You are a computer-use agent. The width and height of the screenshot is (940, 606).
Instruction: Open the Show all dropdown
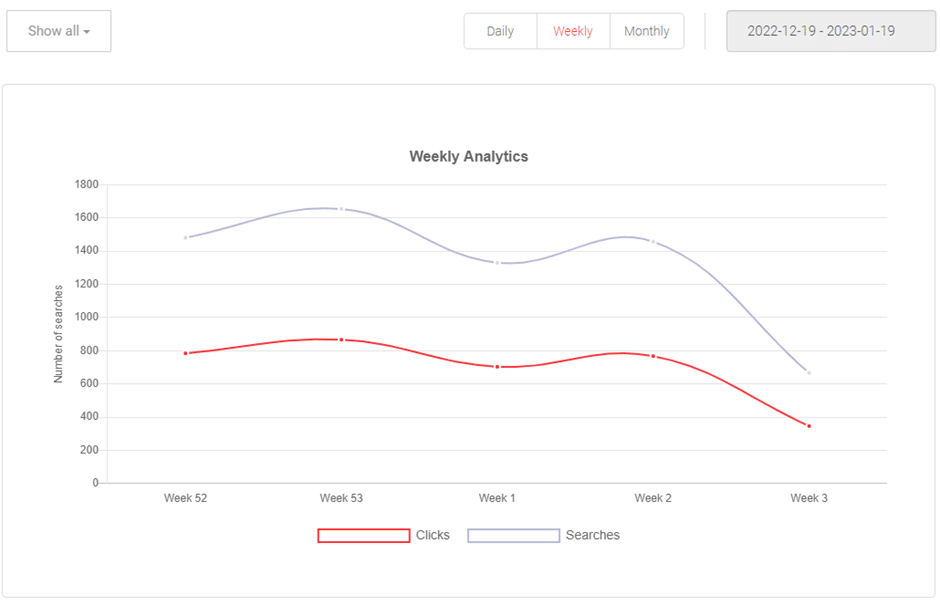[58, 31]
